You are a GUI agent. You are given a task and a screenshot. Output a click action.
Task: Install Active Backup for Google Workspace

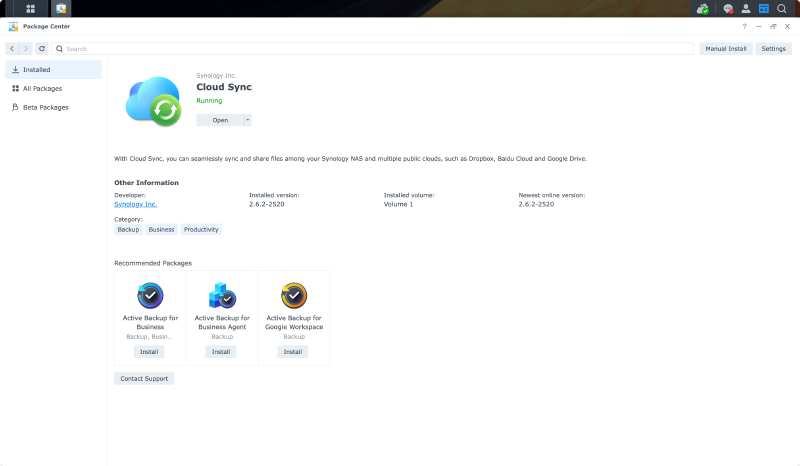point(293,352)
